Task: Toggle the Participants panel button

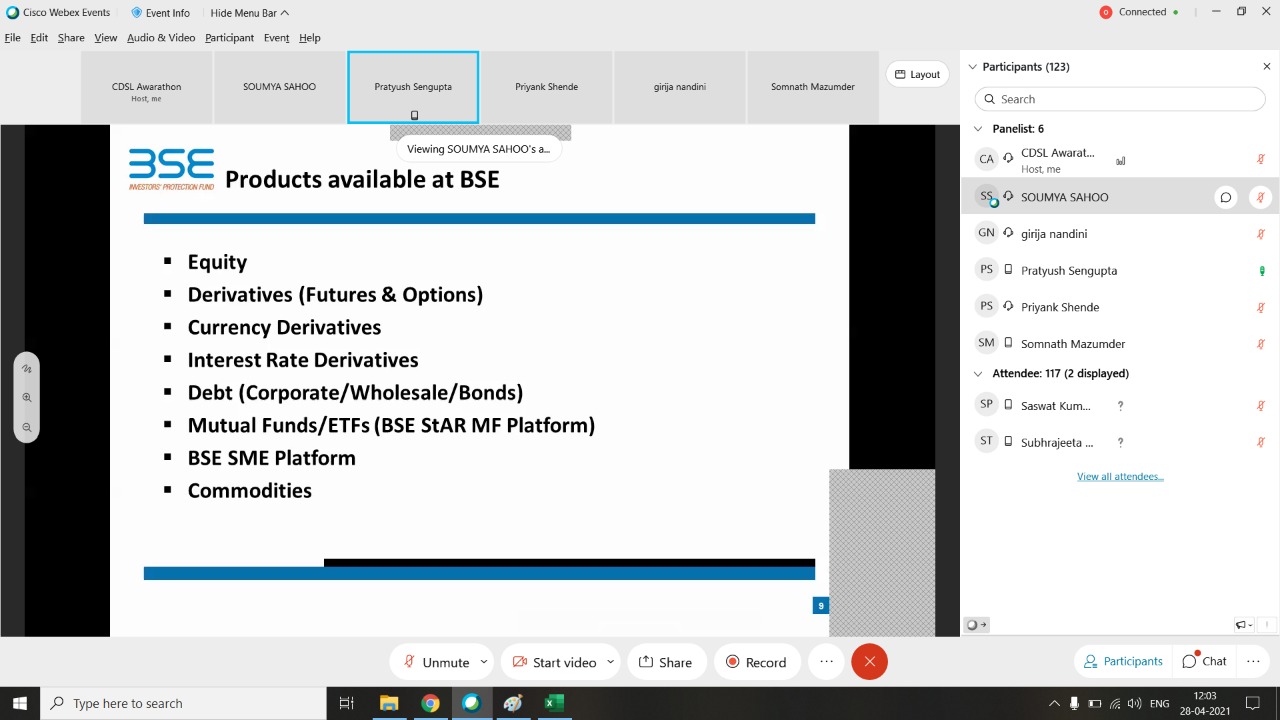Action: 1124,661
